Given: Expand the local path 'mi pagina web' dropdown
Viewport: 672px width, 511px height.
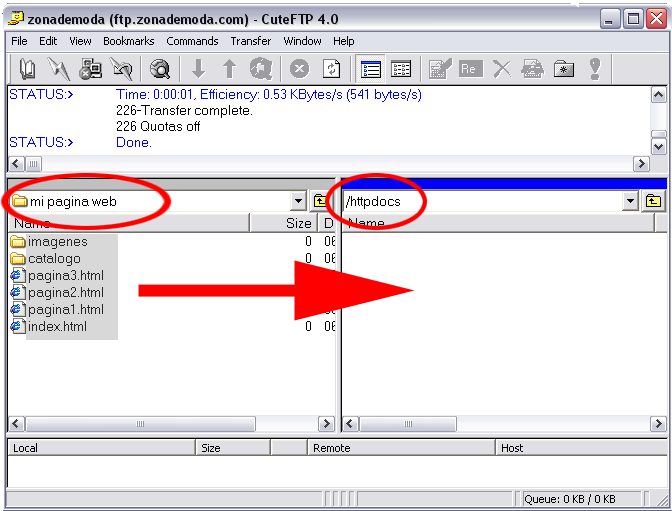Looking at the screenshot, I should click(298, 201).
